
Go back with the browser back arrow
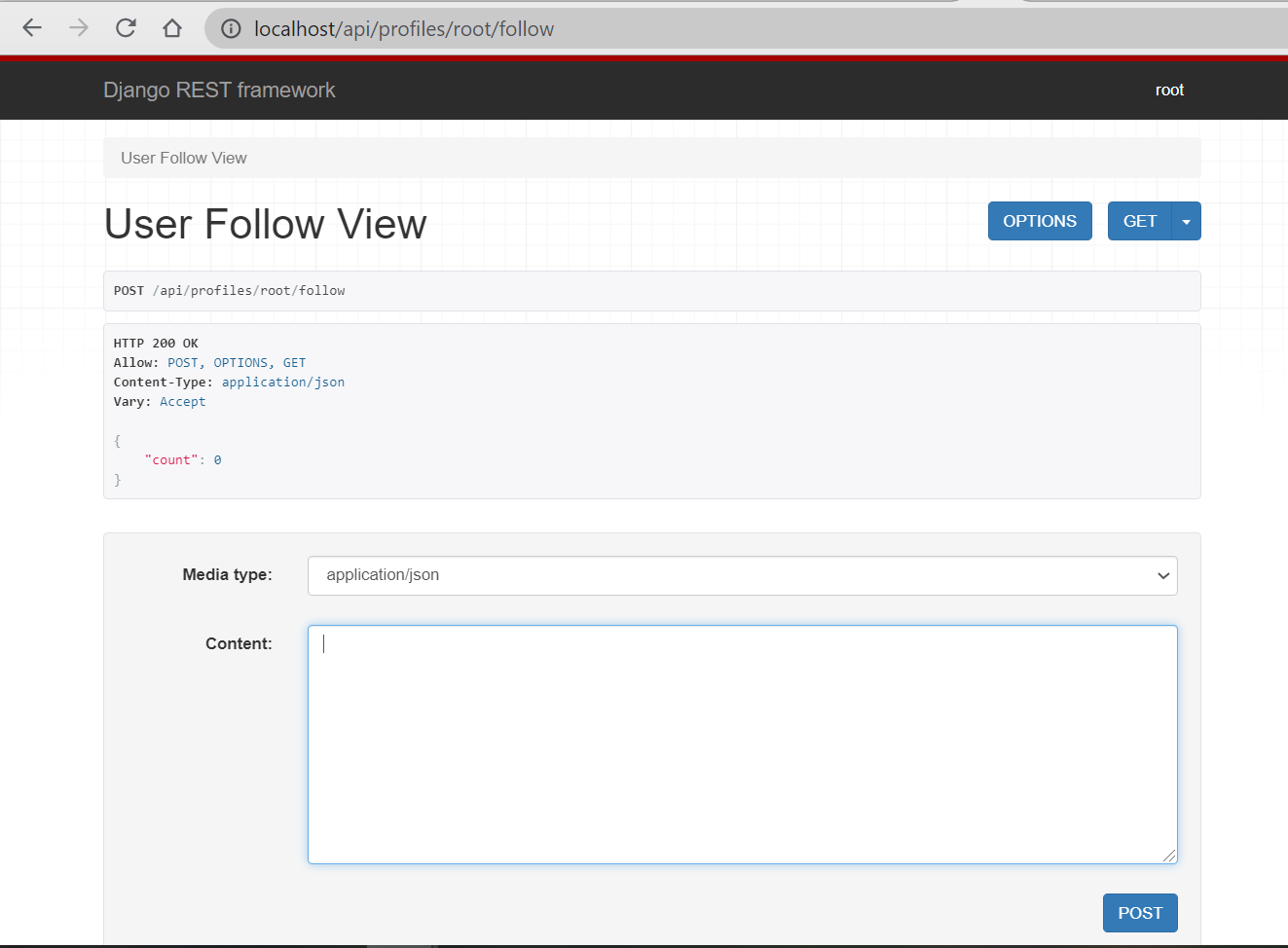(x=32, y=28)
